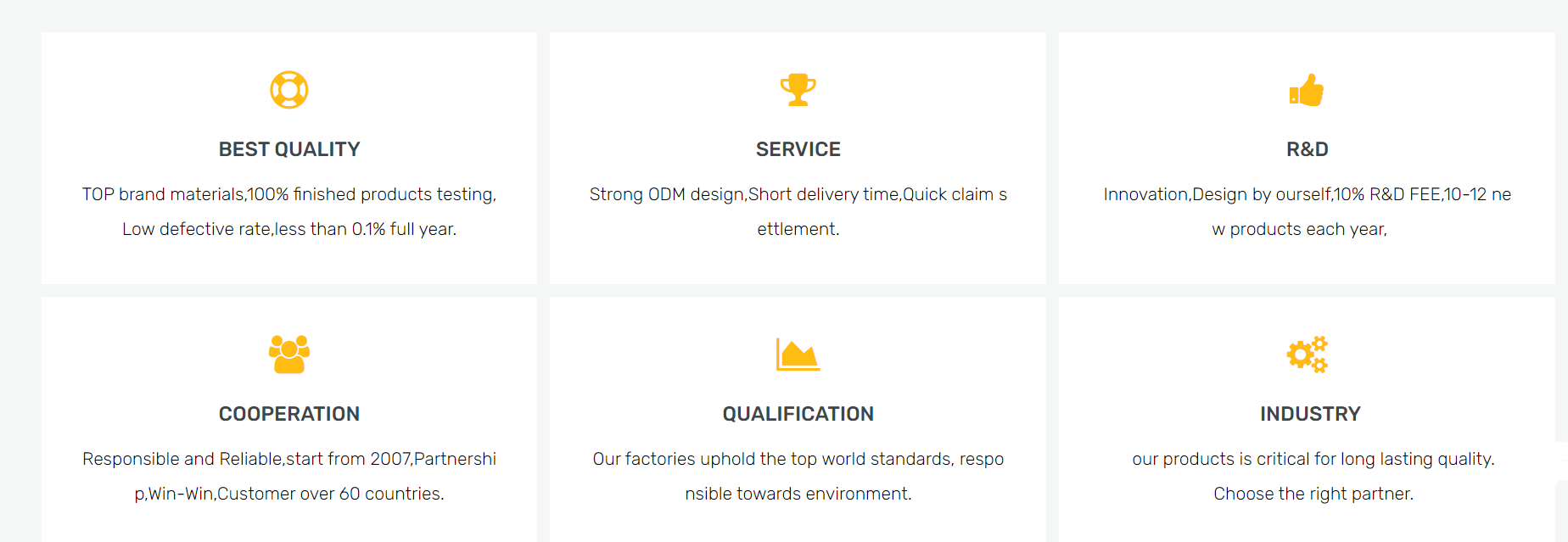The width and height of the screenshot is (1568, 542).
Task: Click the lifebuoy icon above Best Quality
Action: [289, 90]
